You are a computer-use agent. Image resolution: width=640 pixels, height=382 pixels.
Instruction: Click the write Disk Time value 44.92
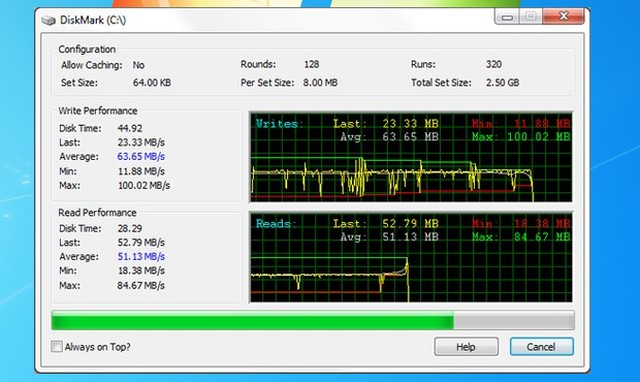[x=130, y=128]
